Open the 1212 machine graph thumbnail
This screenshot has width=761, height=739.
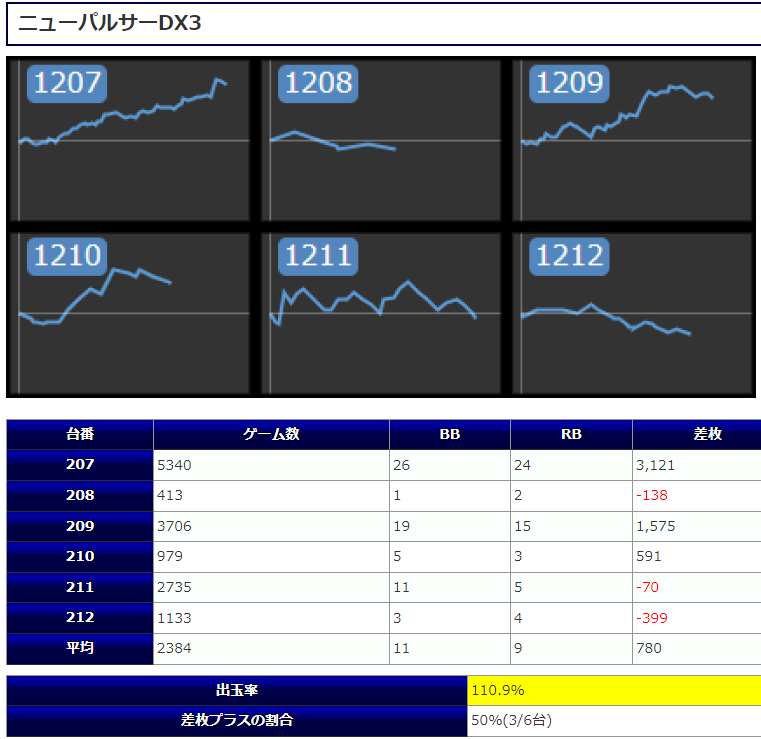pos(632,313)
